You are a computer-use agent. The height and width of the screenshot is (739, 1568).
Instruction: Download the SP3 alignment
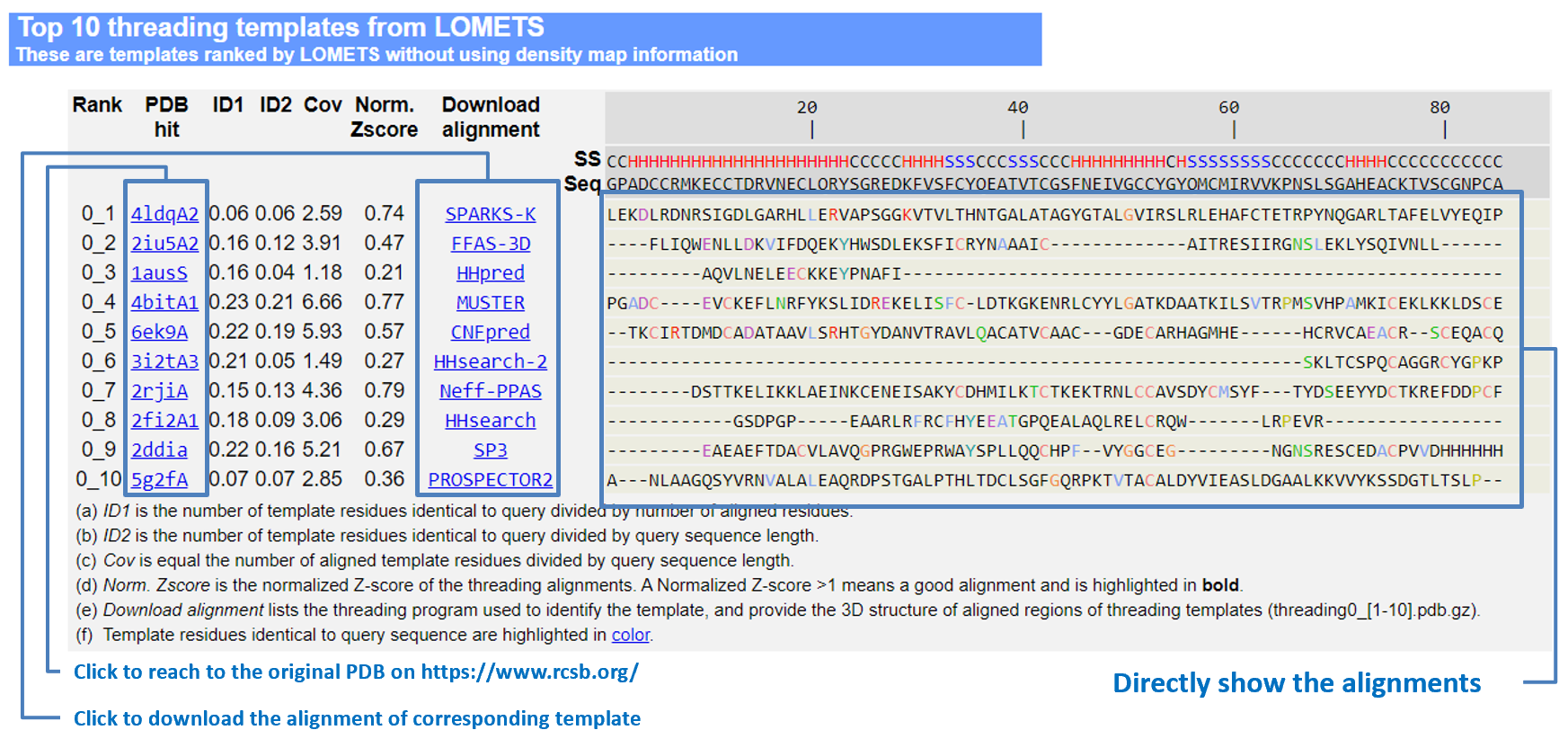pyautogui.click(x=491, y=450)
